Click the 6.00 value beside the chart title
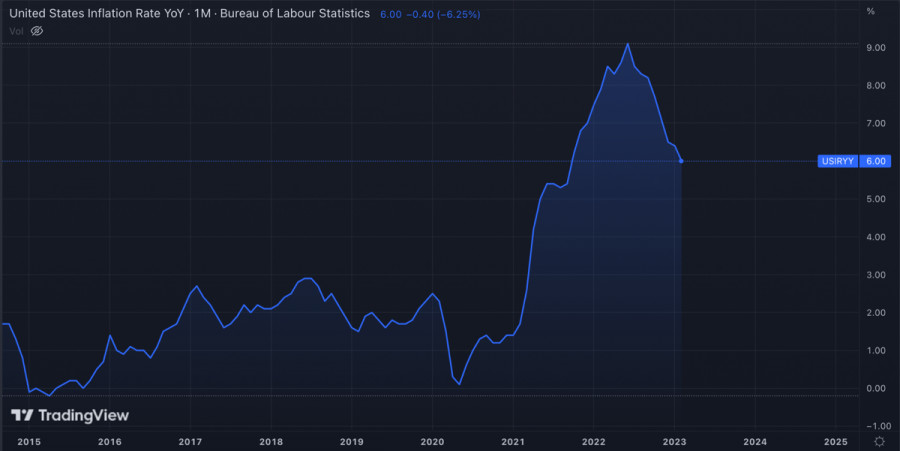This screenshot has height=451, width=900. point(391,14)
